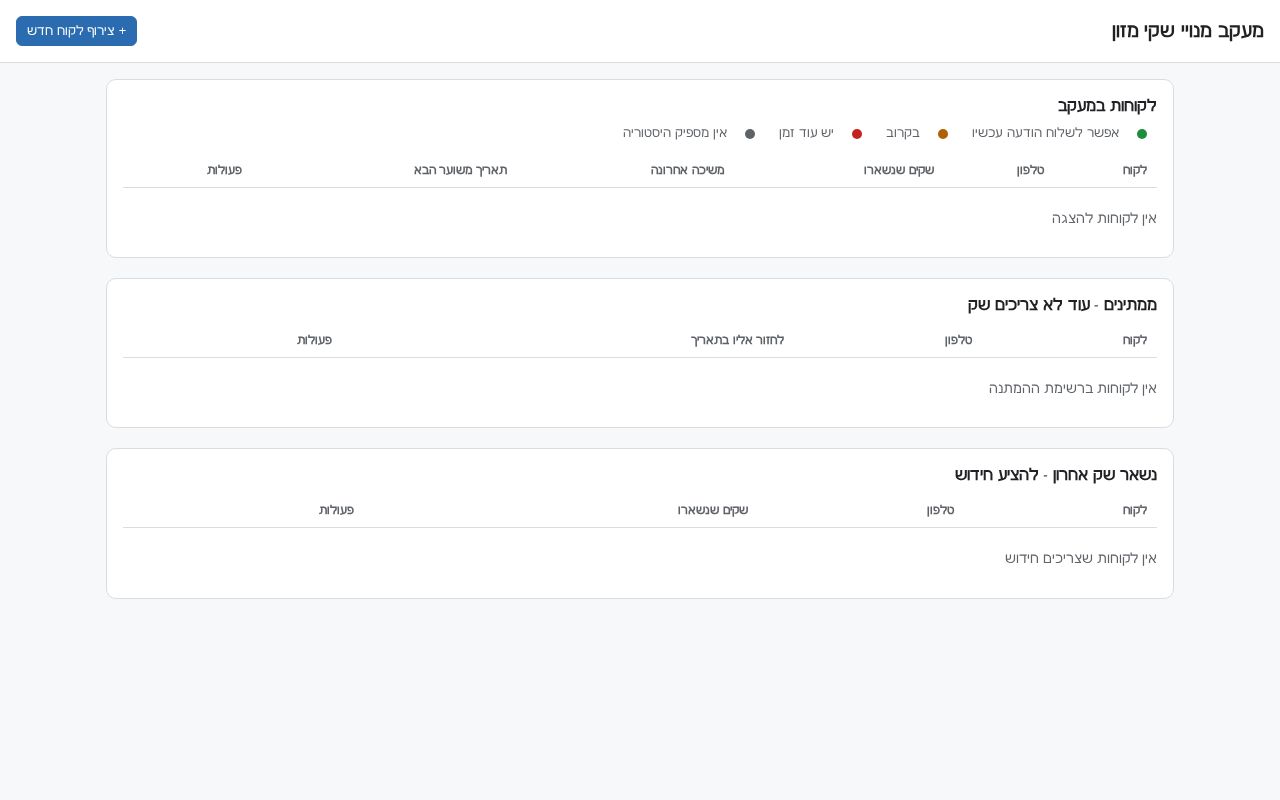Click the page title 'מעקב מנויי שקי מזון'
1280x800 pixels.
click(1188, 31)
